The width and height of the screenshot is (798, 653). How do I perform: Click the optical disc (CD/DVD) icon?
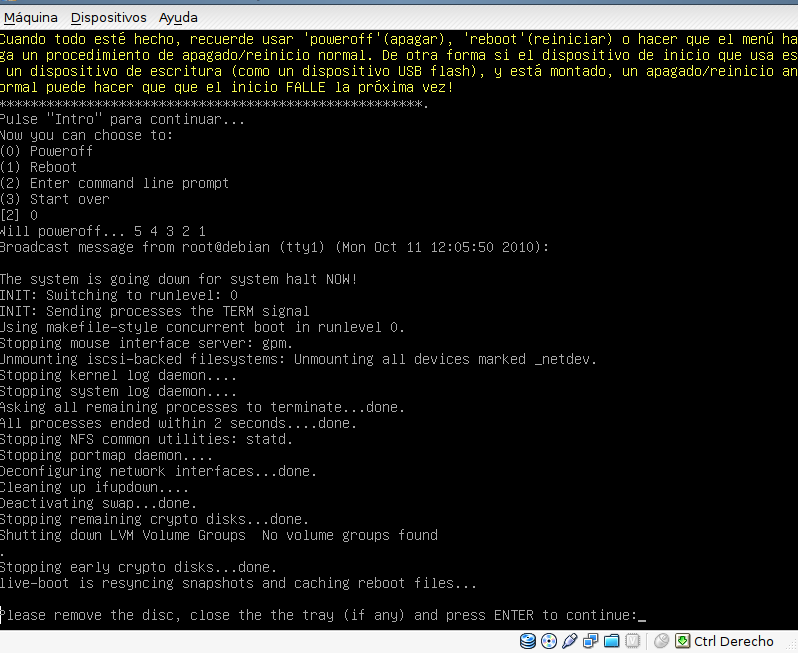point(550,641)
